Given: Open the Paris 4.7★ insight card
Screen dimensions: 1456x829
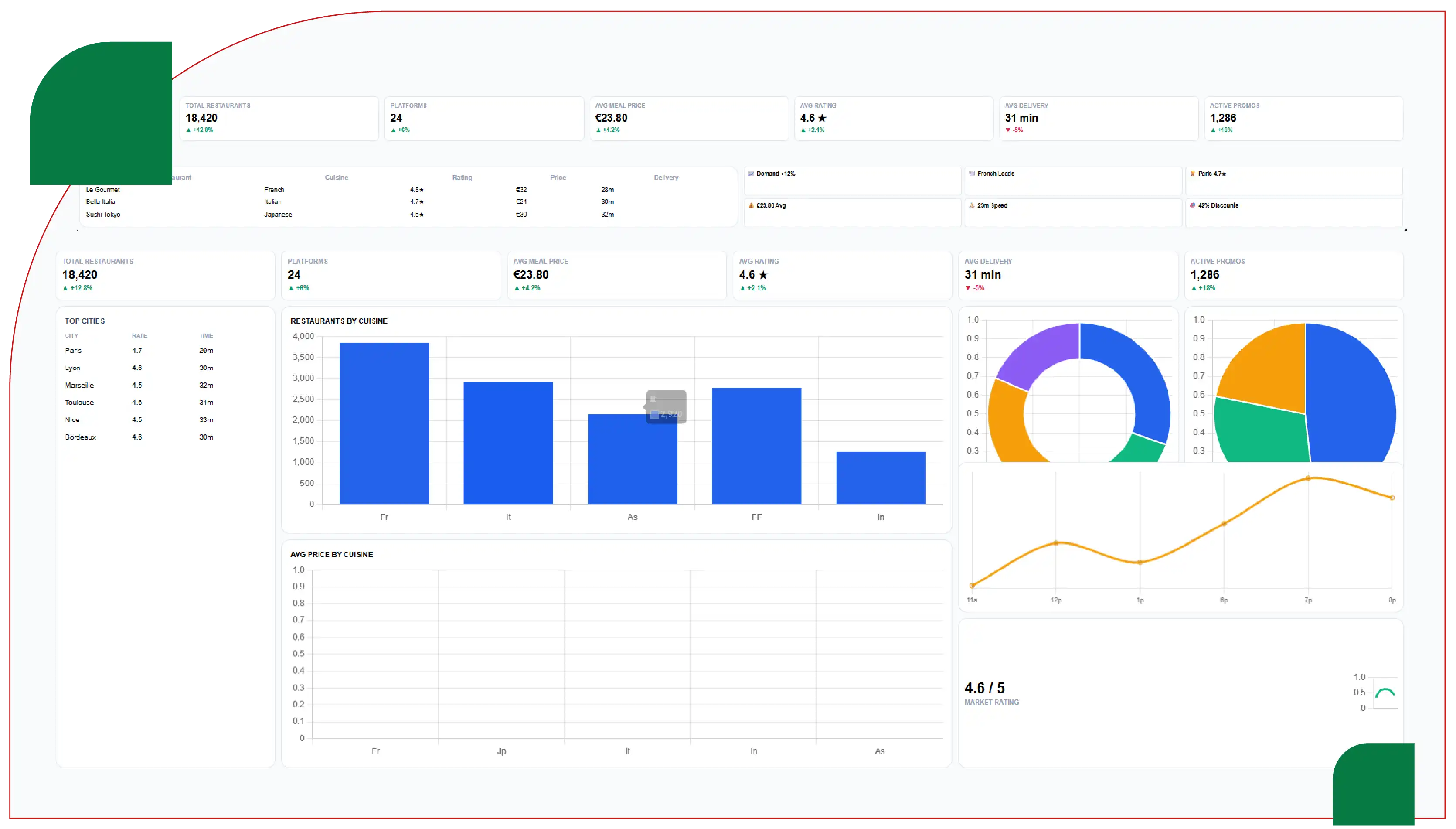Looking at the screenshot, I should point(1294,181).
